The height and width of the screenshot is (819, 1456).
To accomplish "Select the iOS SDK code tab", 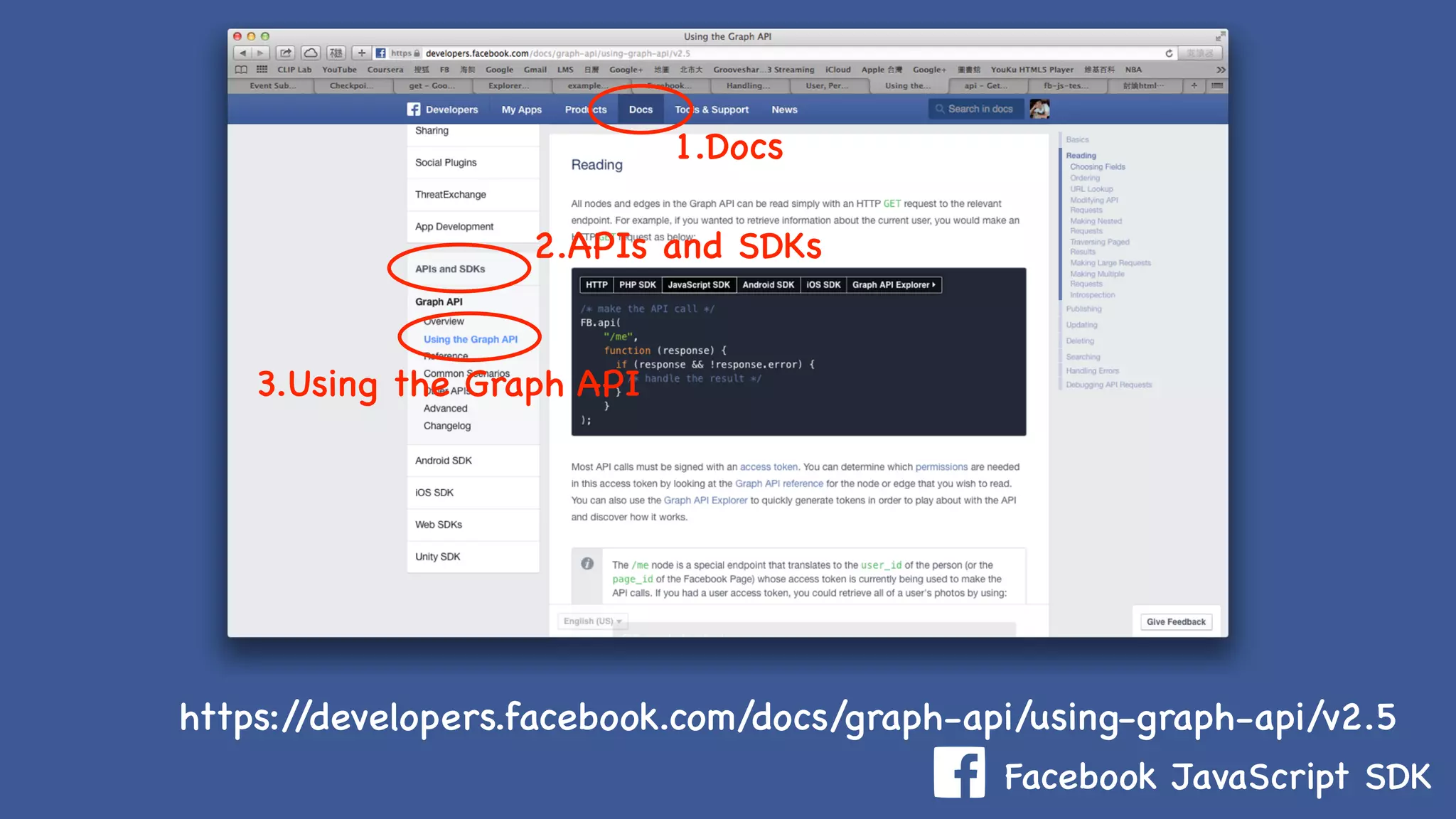I will 823,285.
